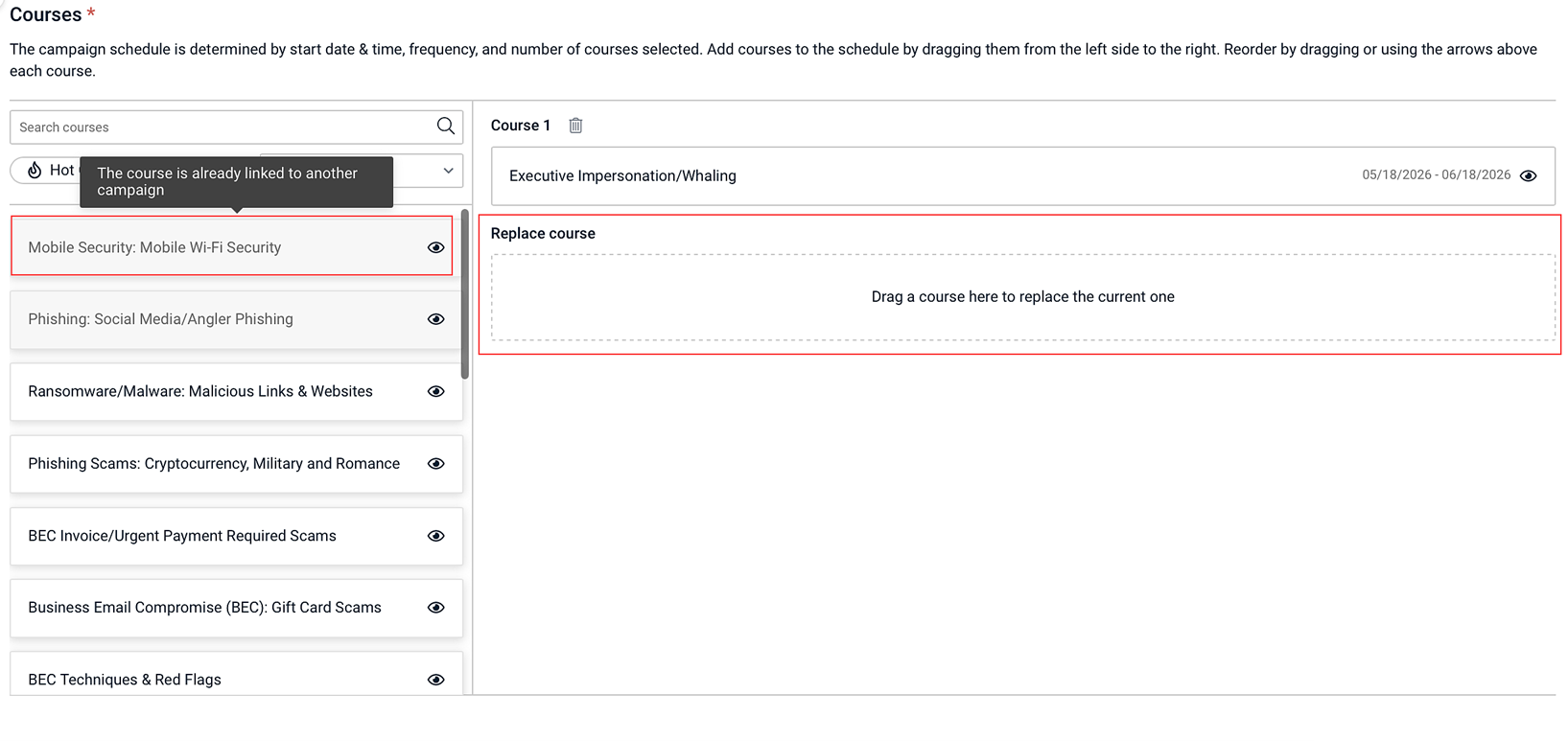Image resolution: width=1568 pixels, height=741 pixels.
Task: Preview Mobile Wi-Fi Security course
Action: coord(435,247)
